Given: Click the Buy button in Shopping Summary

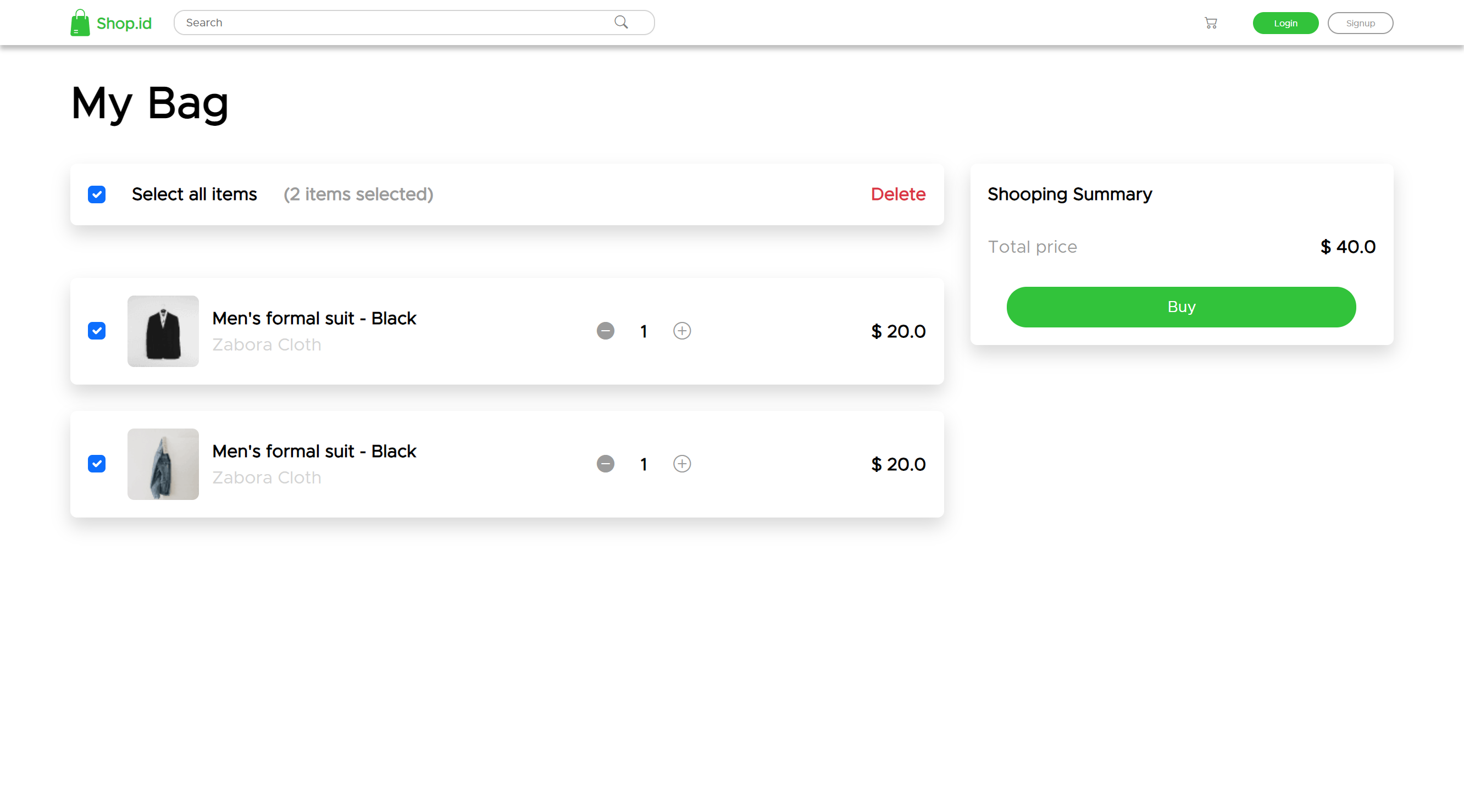Looking at the screenshot, I should coord(1180,307).
